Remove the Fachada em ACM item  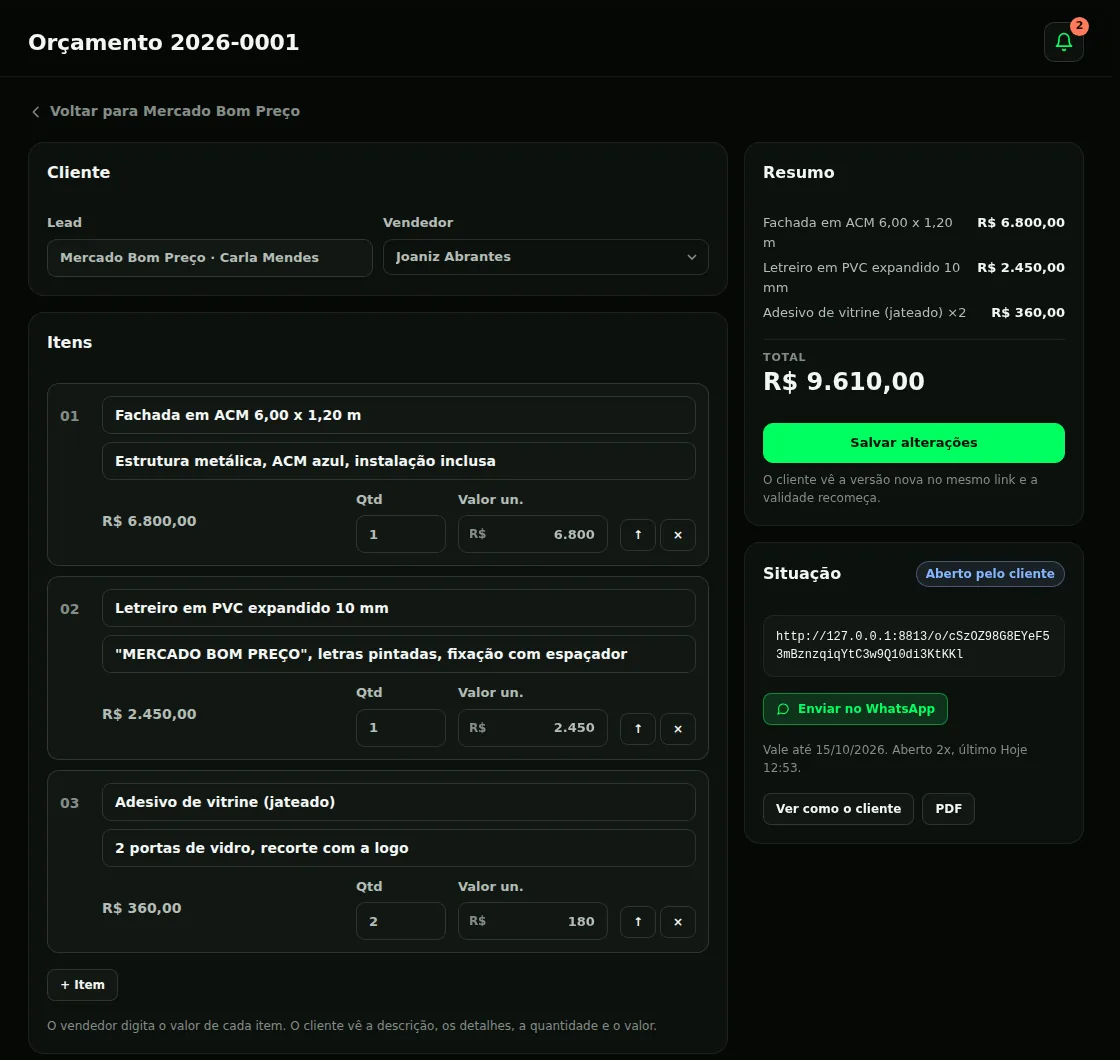(x=677, y=535)
